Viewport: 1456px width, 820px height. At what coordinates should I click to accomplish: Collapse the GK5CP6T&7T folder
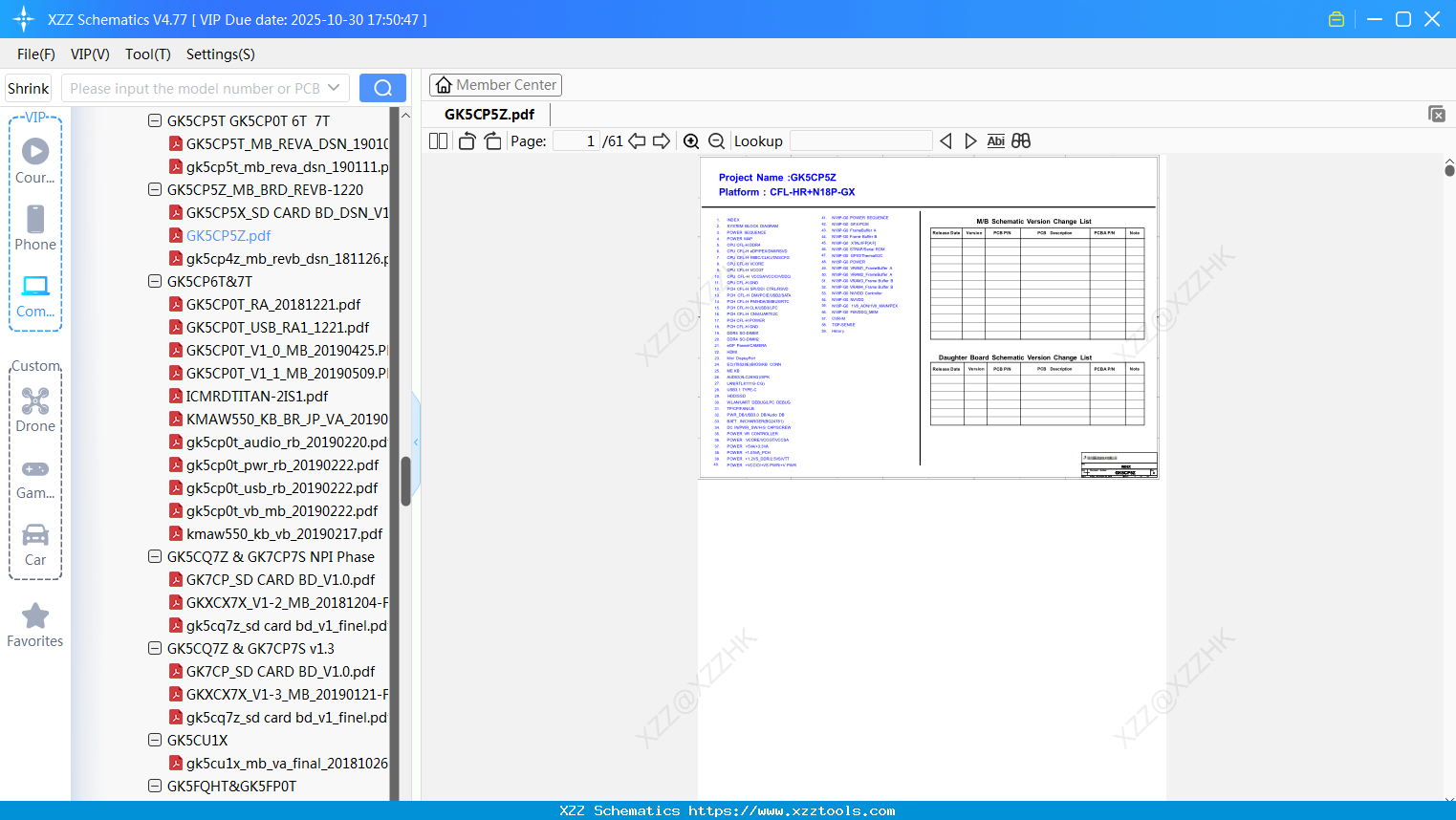pos(155,281)
